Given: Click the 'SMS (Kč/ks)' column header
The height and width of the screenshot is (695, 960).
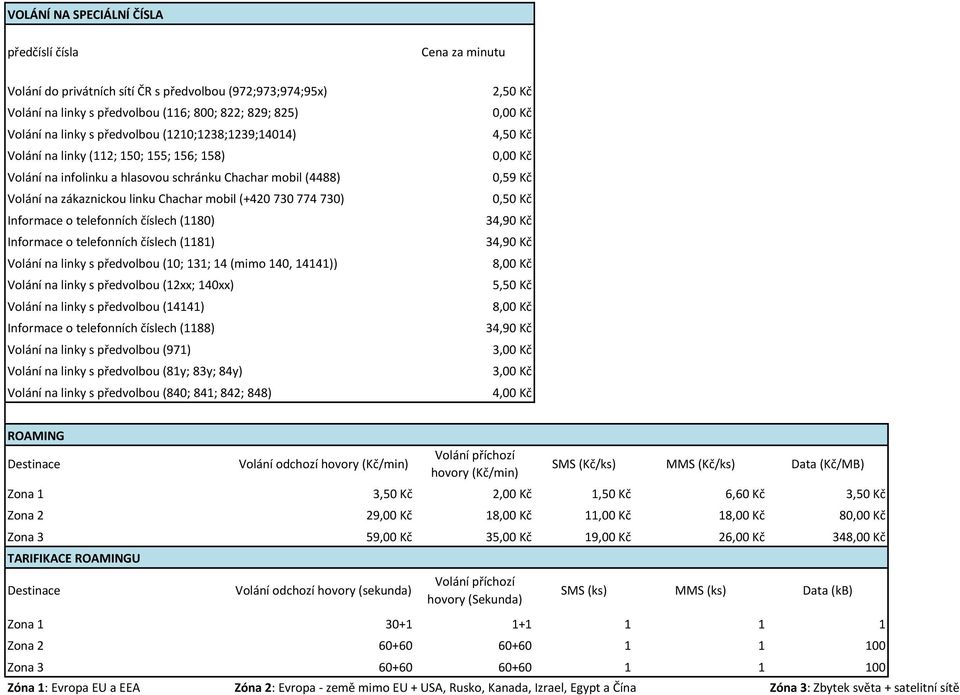Looking at the screenshot, I should [x=583, y=464].
